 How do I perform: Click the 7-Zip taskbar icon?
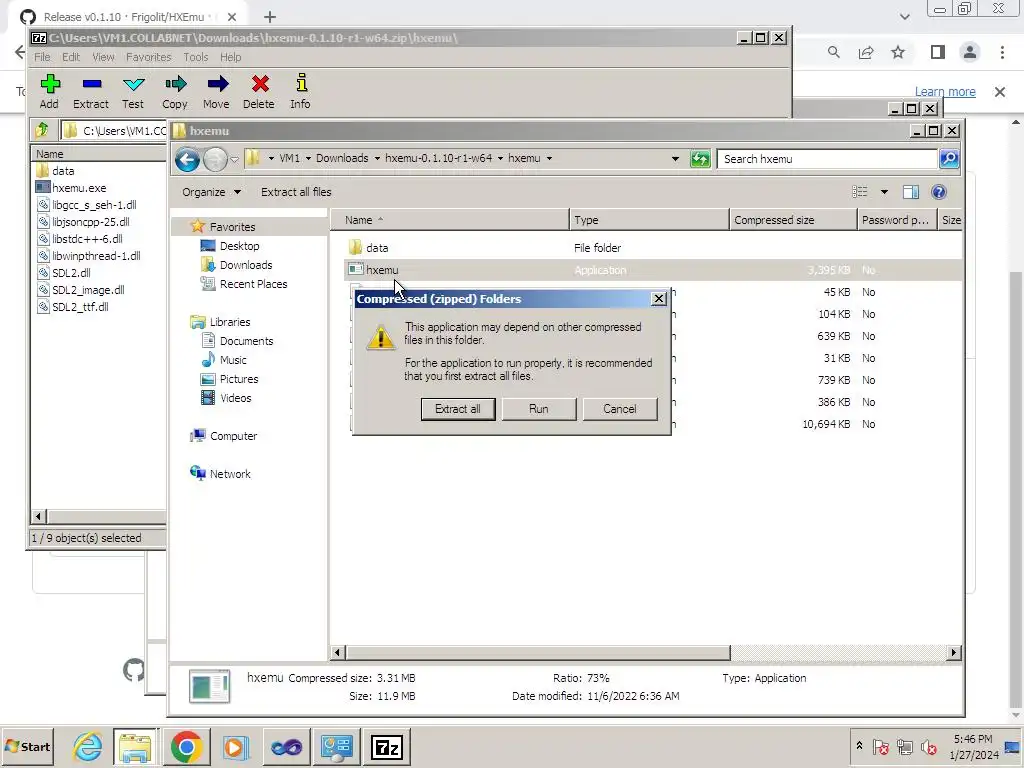tap(387, 747)
